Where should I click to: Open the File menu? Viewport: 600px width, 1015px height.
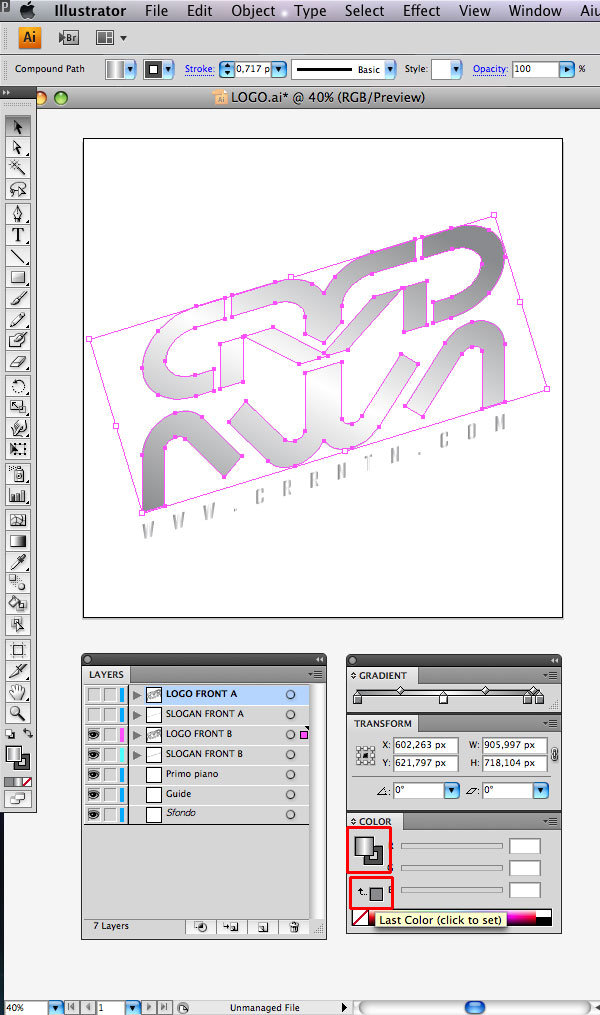coord(156,11)
